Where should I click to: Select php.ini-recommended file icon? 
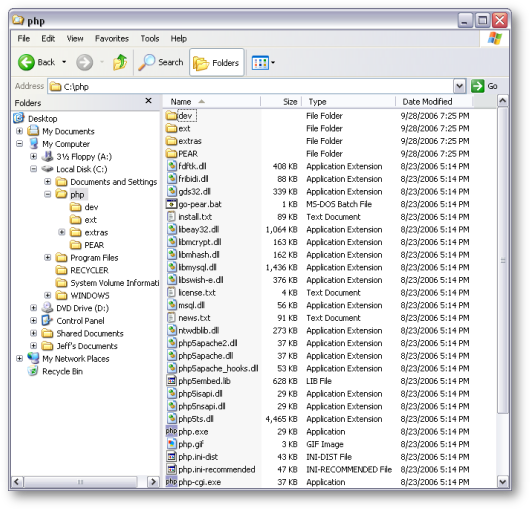(x=172, y=469)
